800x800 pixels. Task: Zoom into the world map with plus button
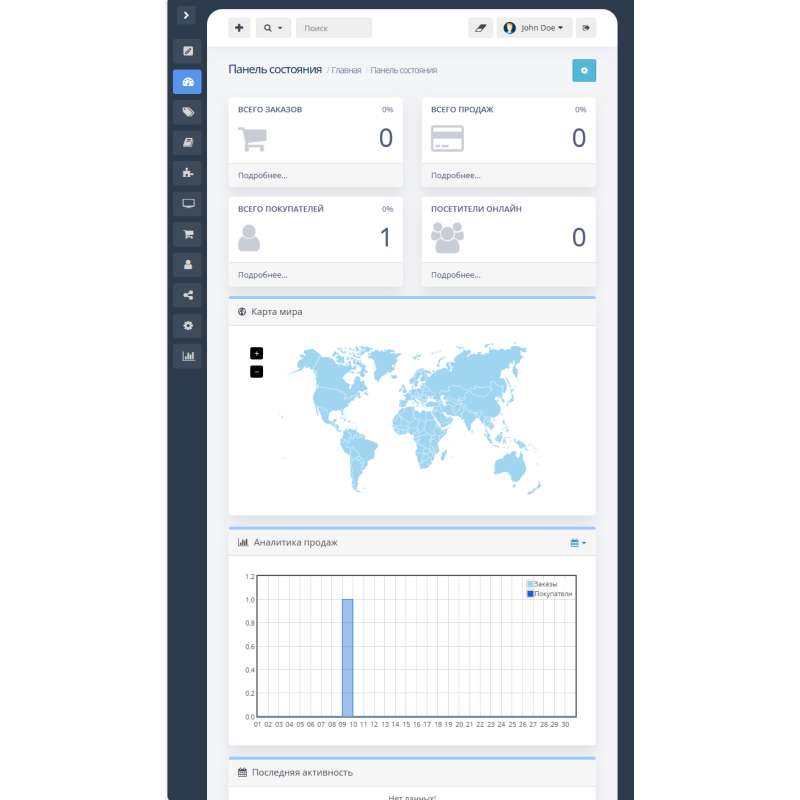point(257,353)
